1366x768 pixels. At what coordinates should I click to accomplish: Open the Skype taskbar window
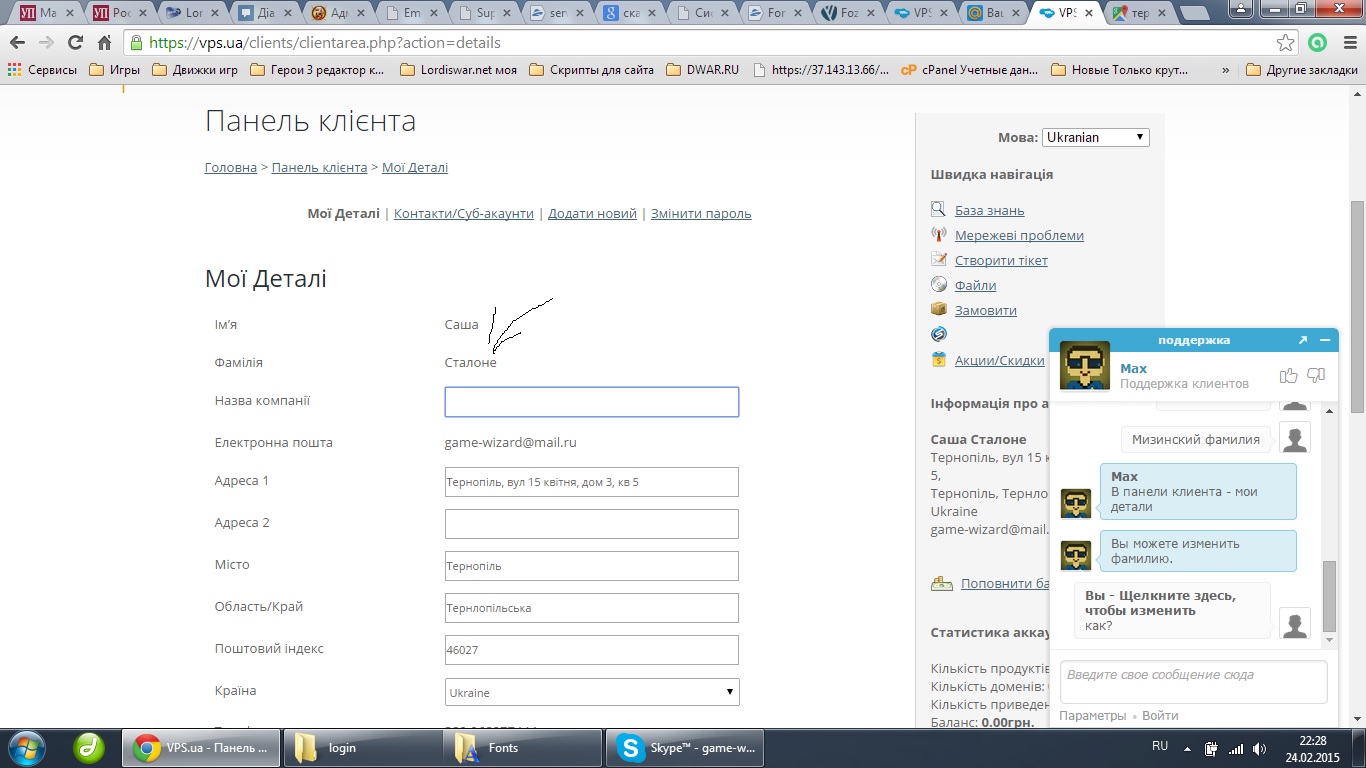pyautogui.click(x=685, y=748)
